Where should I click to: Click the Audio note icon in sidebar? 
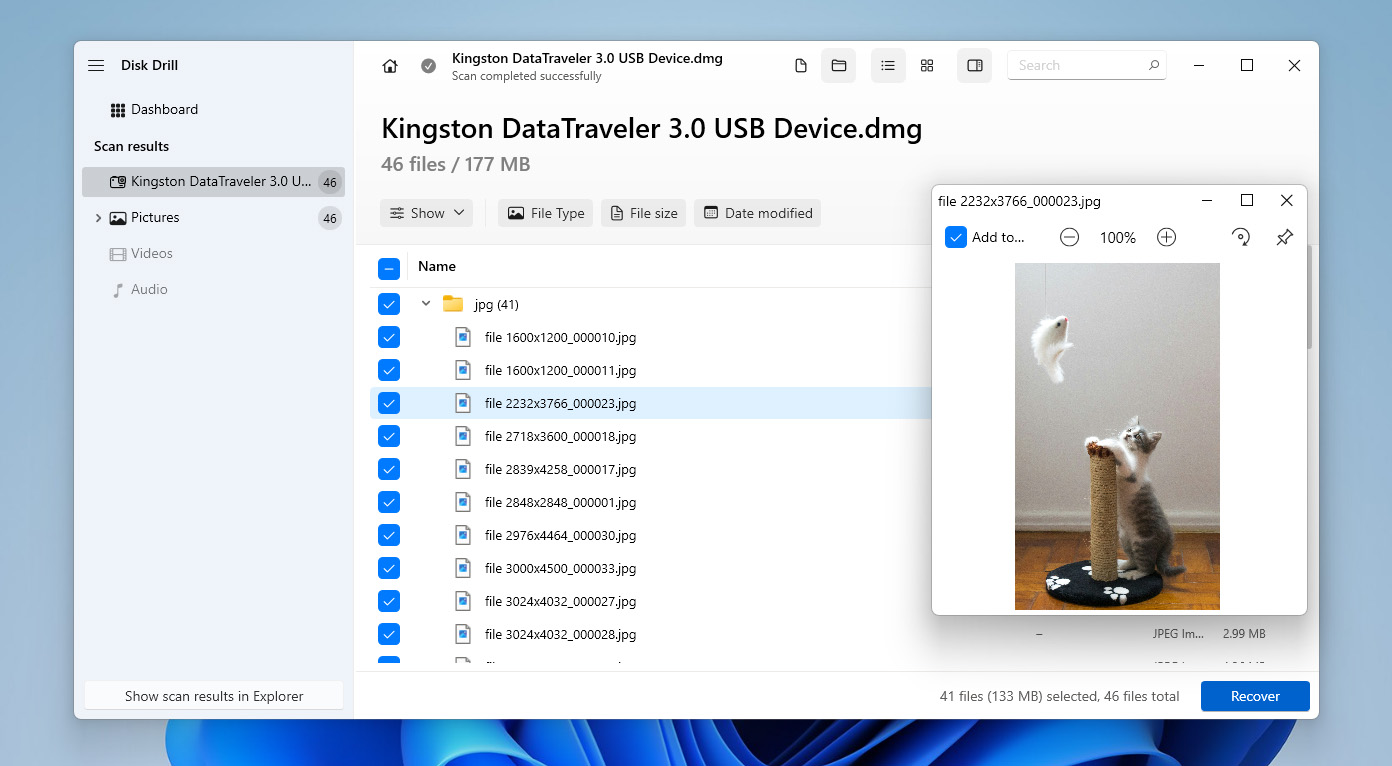[x=117, y=290]
